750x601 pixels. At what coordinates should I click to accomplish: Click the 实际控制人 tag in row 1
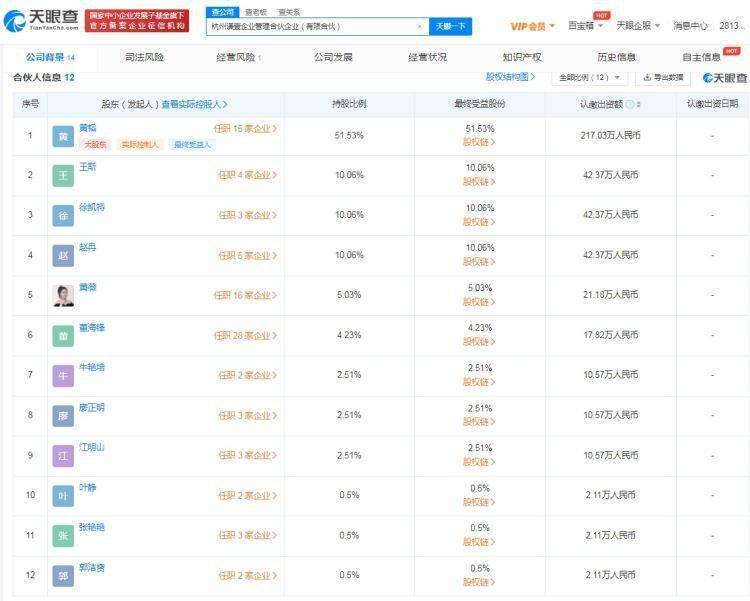coord(140,145)
